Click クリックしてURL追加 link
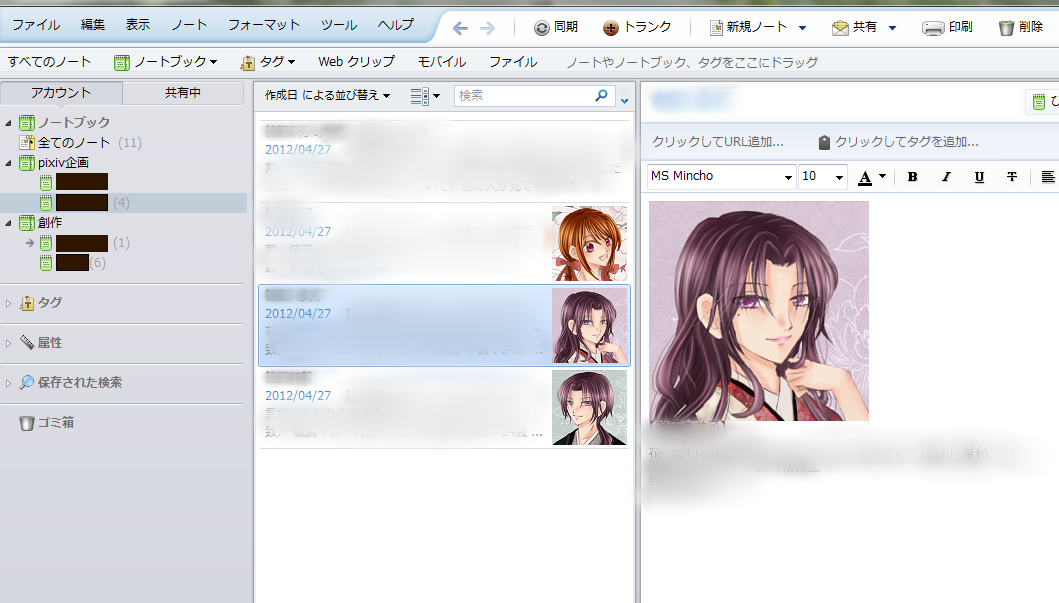This screenshot has height=603, width=1059. click(718, 142)
